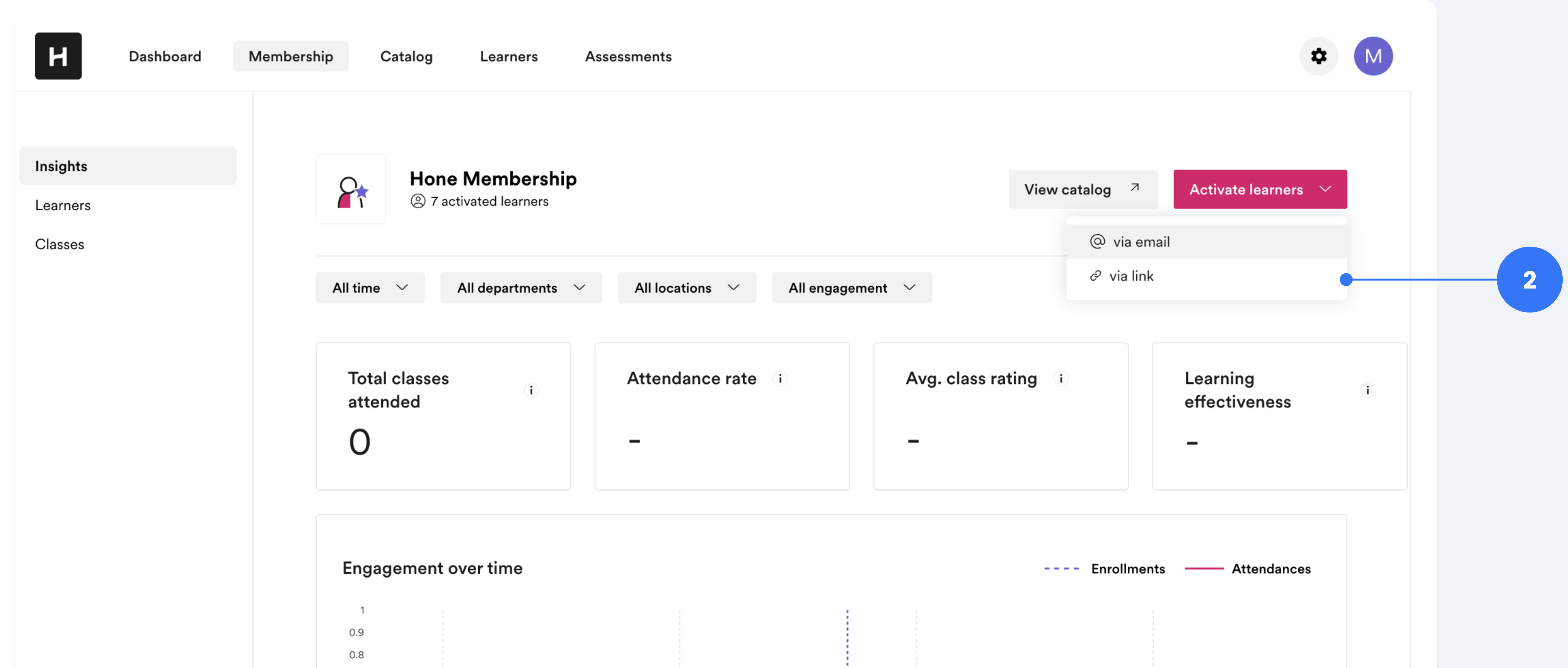Open the All departments filter dropdown
This screenshot has width=1568, height=668.
[x=521, y=287]
